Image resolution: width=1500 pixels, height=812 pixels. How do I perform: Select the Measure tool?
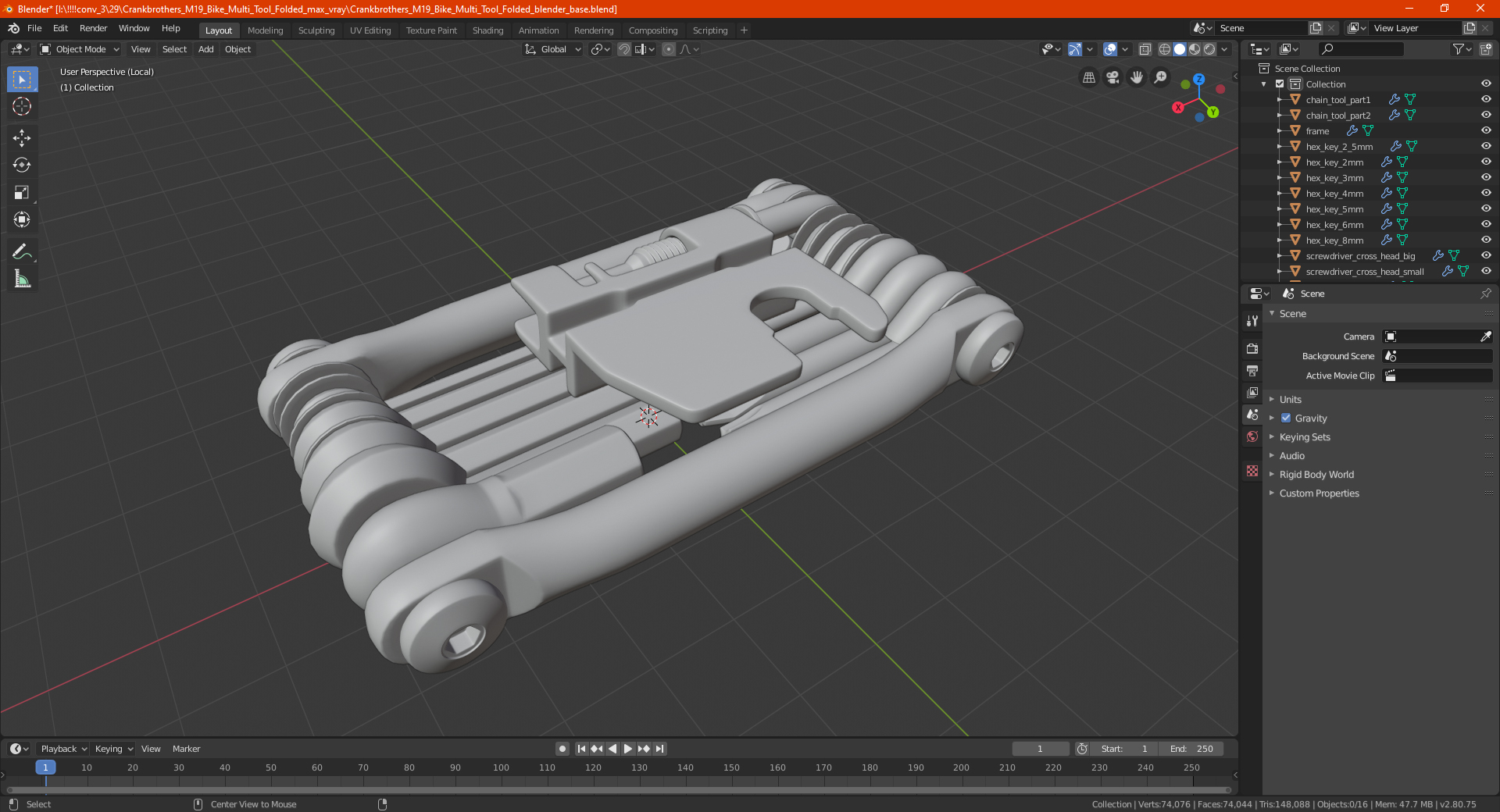tap(22, 279)
